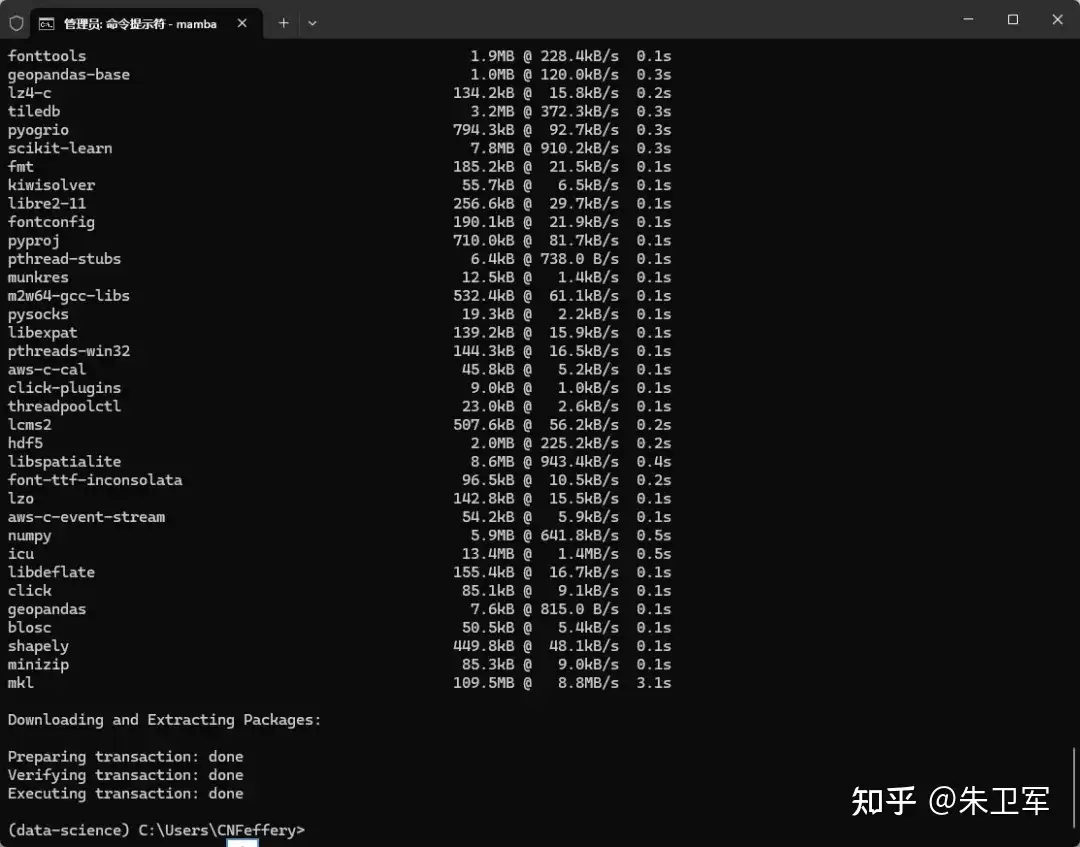Click the libre2-11 package name
The width and height of the screenshot is (1080, 847).
pos(47,204)
